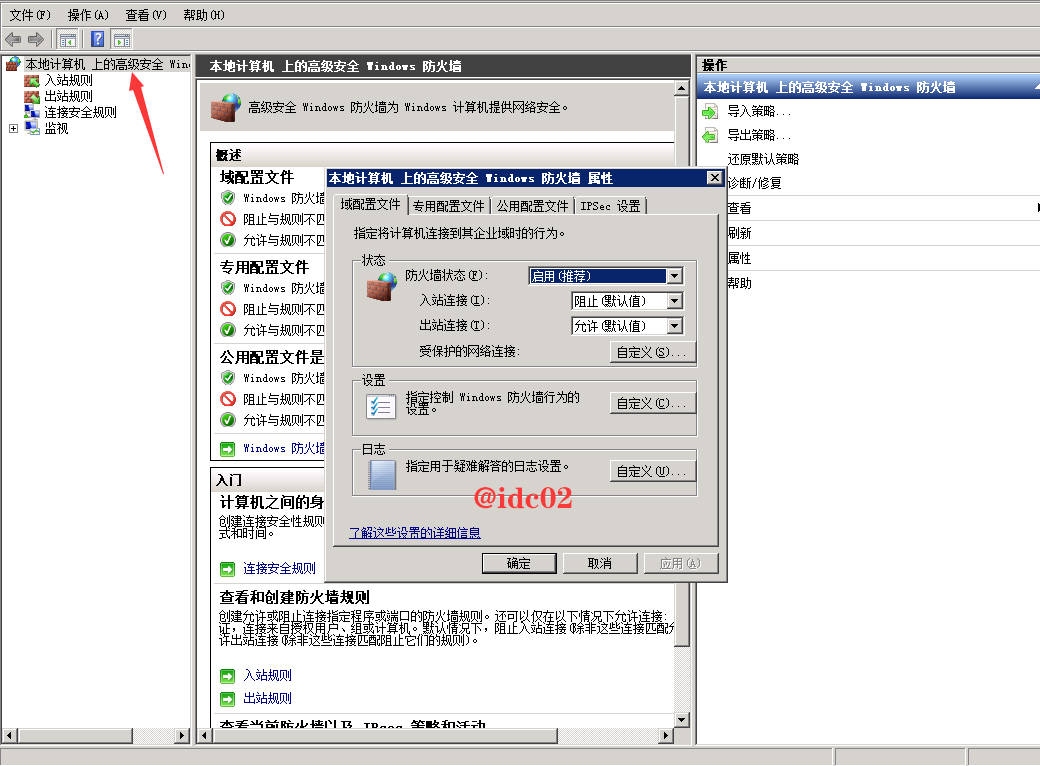1040x766 pixels.
Task: Toggle the show/hide action pane icon
Action: (122, 40)
